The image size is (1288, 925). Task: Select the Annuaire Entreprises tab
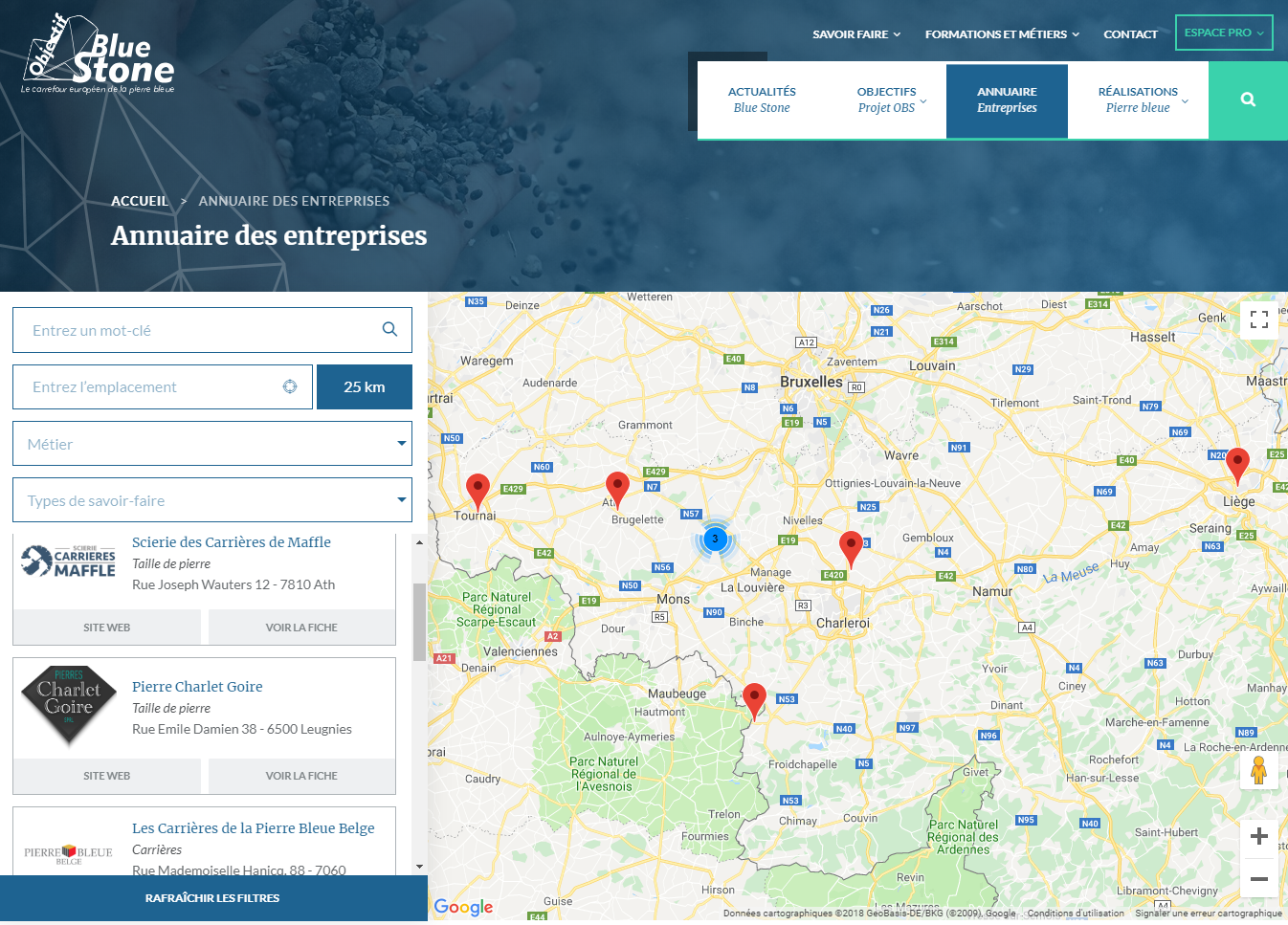[x=1007, y=99]
